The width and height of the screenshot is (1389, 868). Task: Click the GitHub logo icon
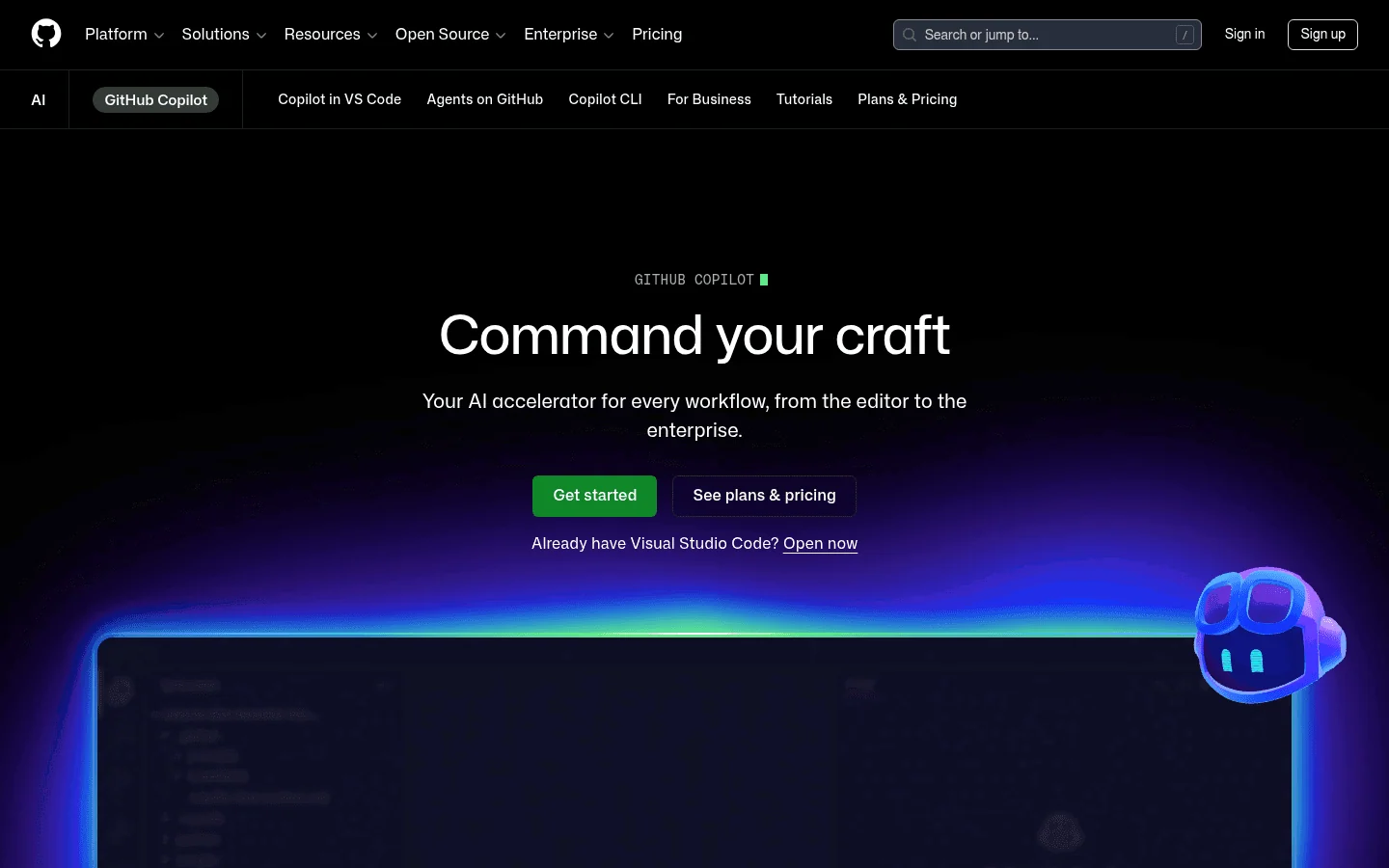(x=46, y=34)
